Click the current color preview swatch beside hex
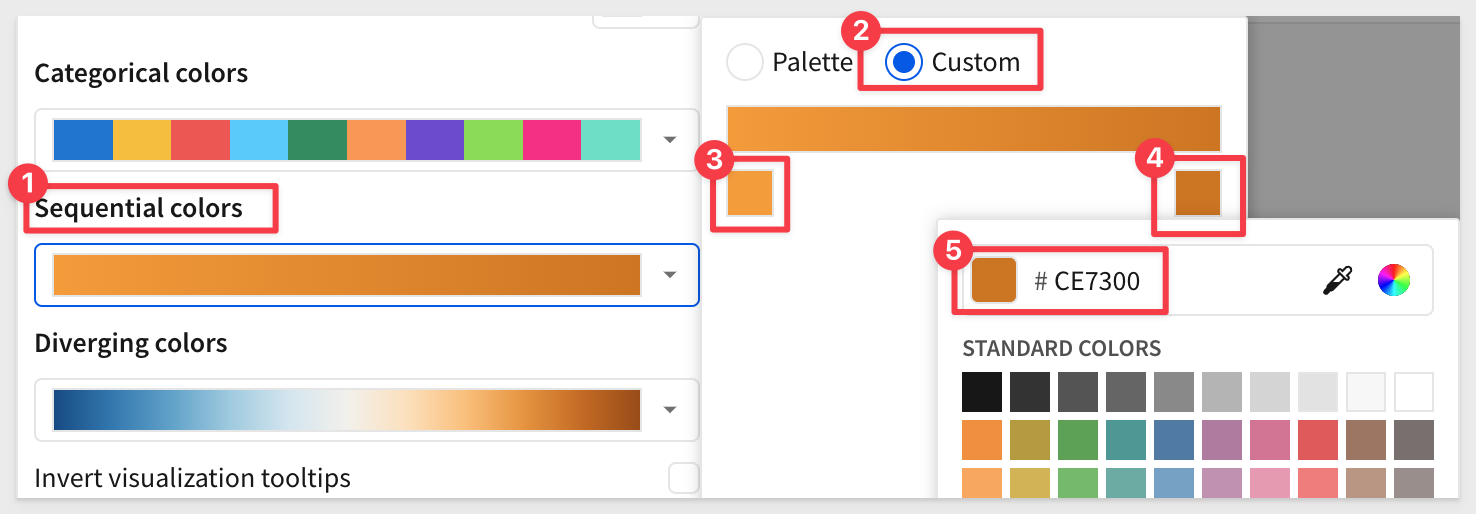1476x514 pixels. [x=994, y=281]
